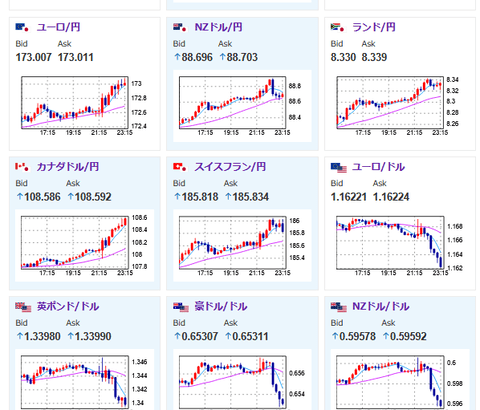Open the NZドル/円 currency pair link
The image size is (480, 410).
218,27
